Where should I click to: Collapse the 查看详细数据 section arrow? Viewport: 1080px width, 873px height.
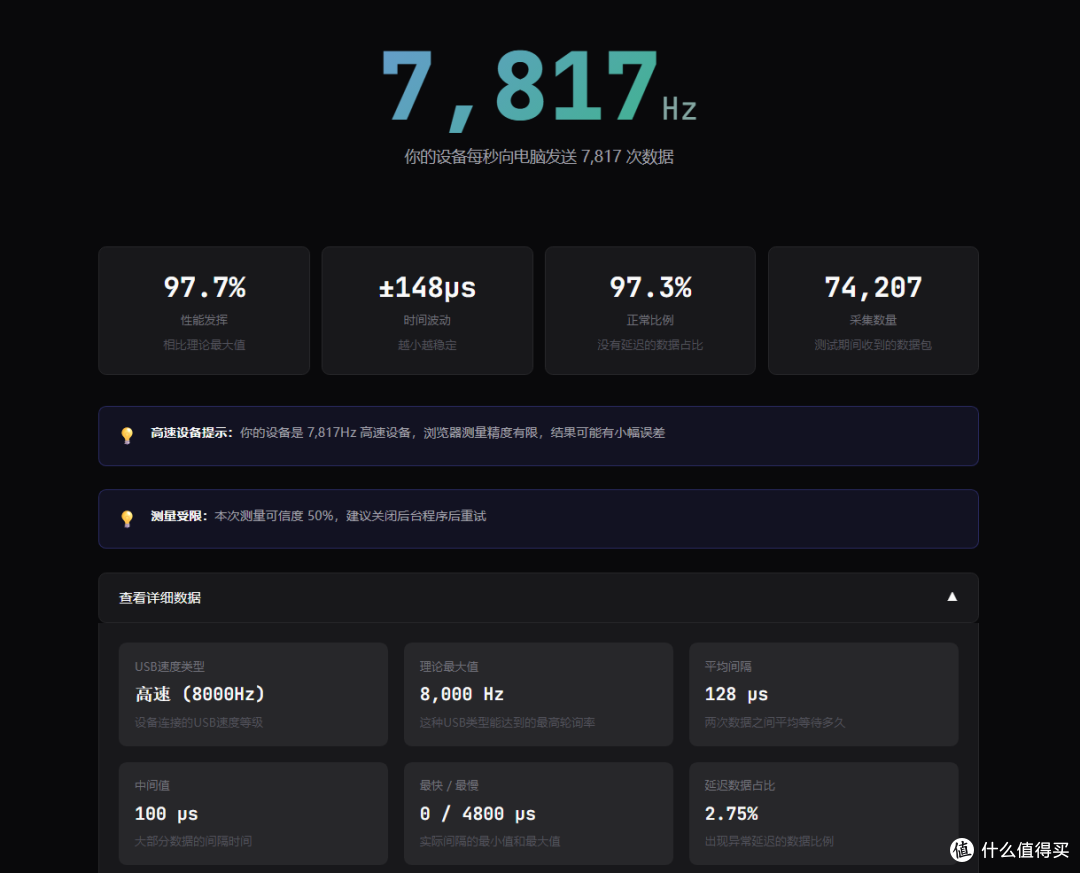(952, 597)
